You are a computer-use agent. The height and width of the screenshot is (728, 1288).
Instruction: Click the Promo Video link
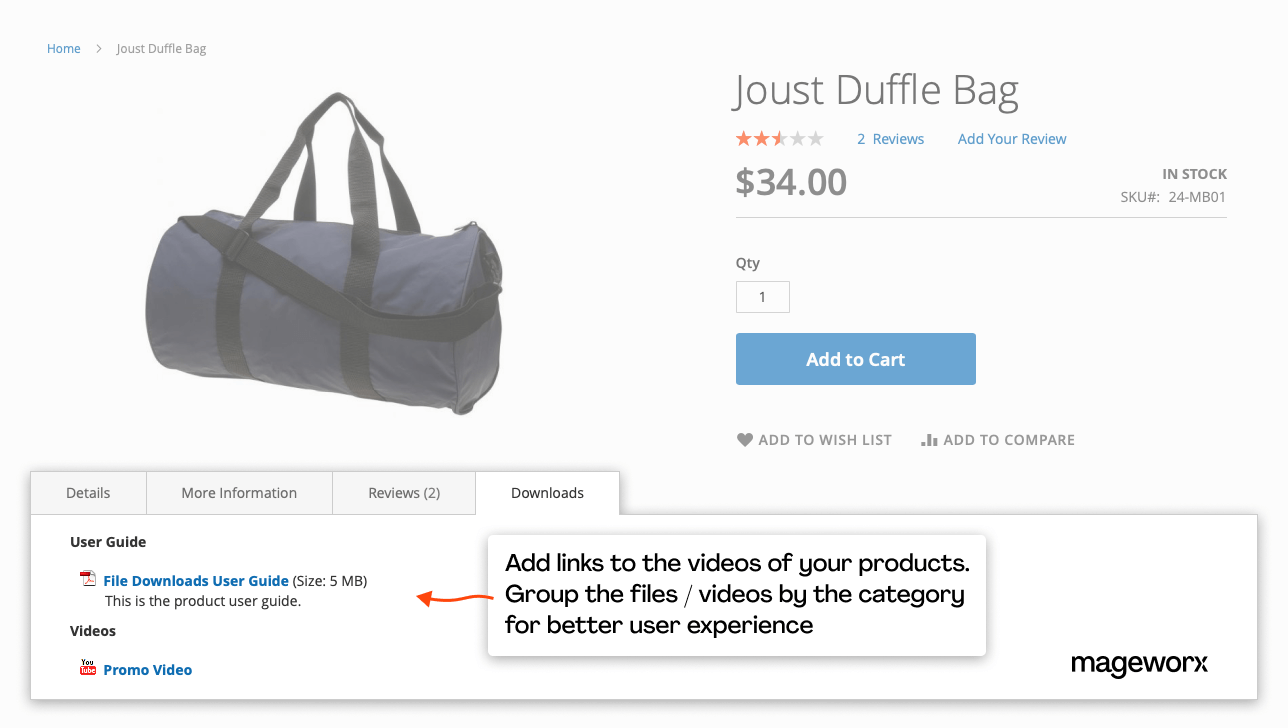tap(147, 669)
